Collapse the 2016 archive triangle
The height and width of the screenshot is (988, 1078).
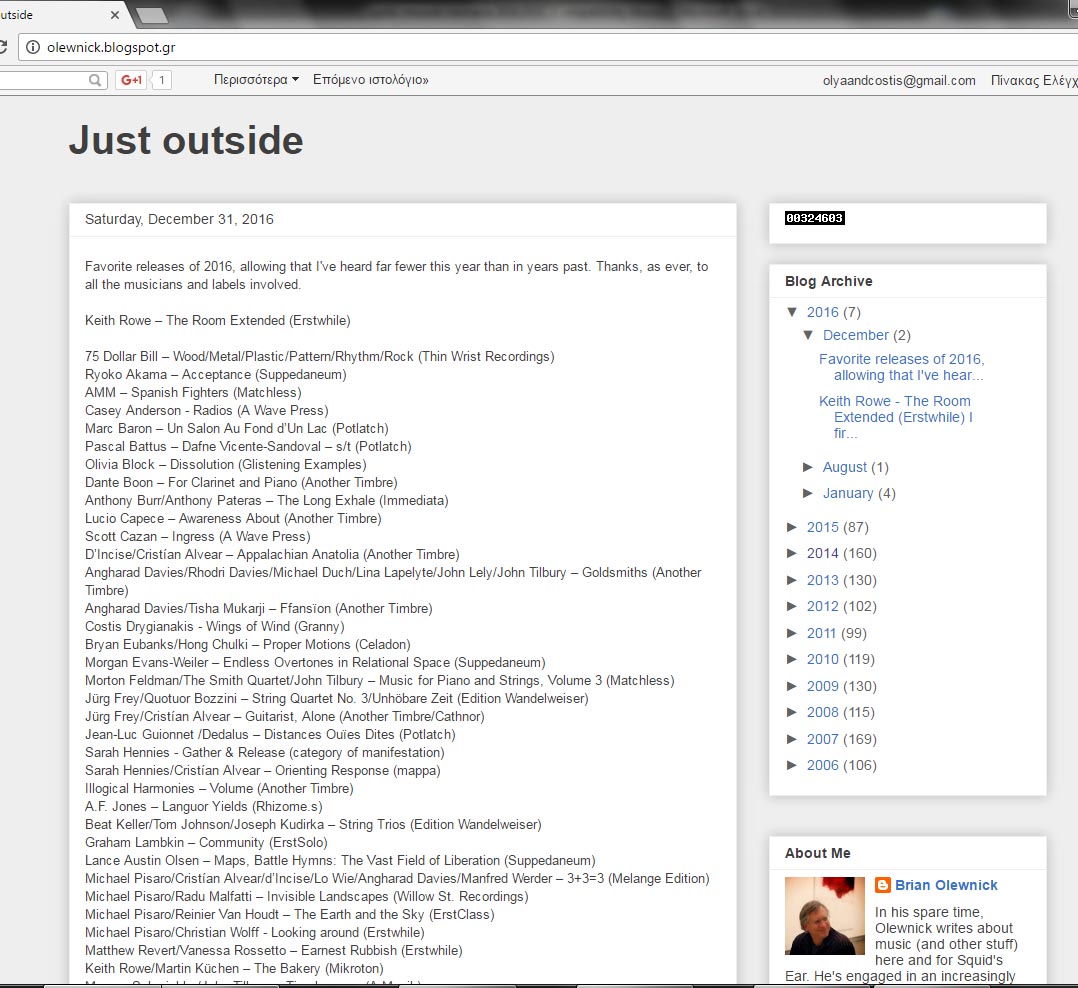click(793, 312)
